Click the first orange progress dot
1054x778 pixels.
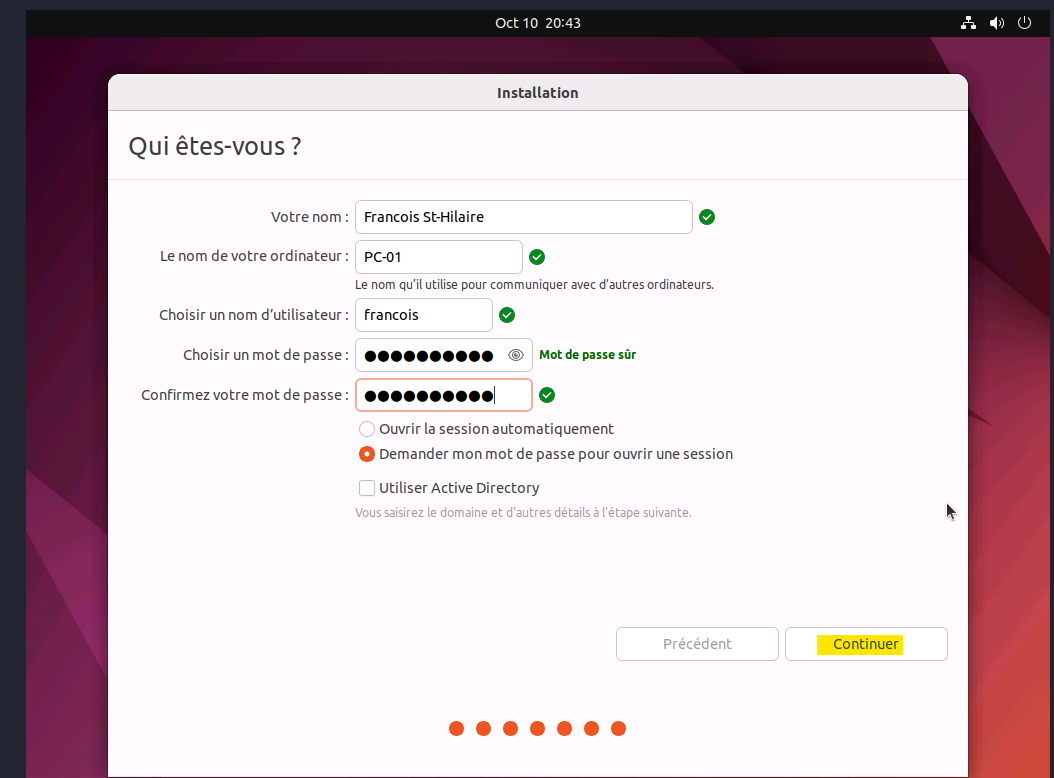[457, 728]
